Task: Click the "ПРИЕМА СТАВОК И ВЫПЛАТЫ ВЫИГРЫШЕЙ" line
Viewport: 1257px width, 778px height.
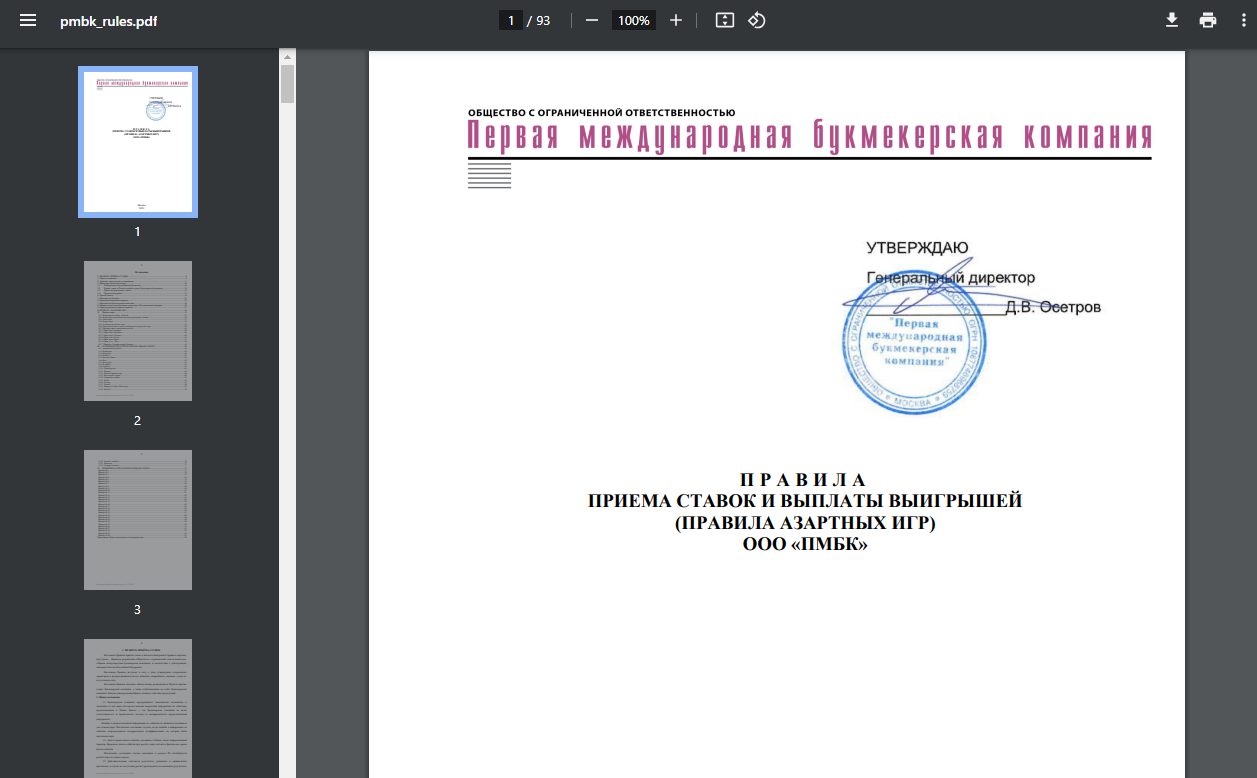Action: coord(805,502)
